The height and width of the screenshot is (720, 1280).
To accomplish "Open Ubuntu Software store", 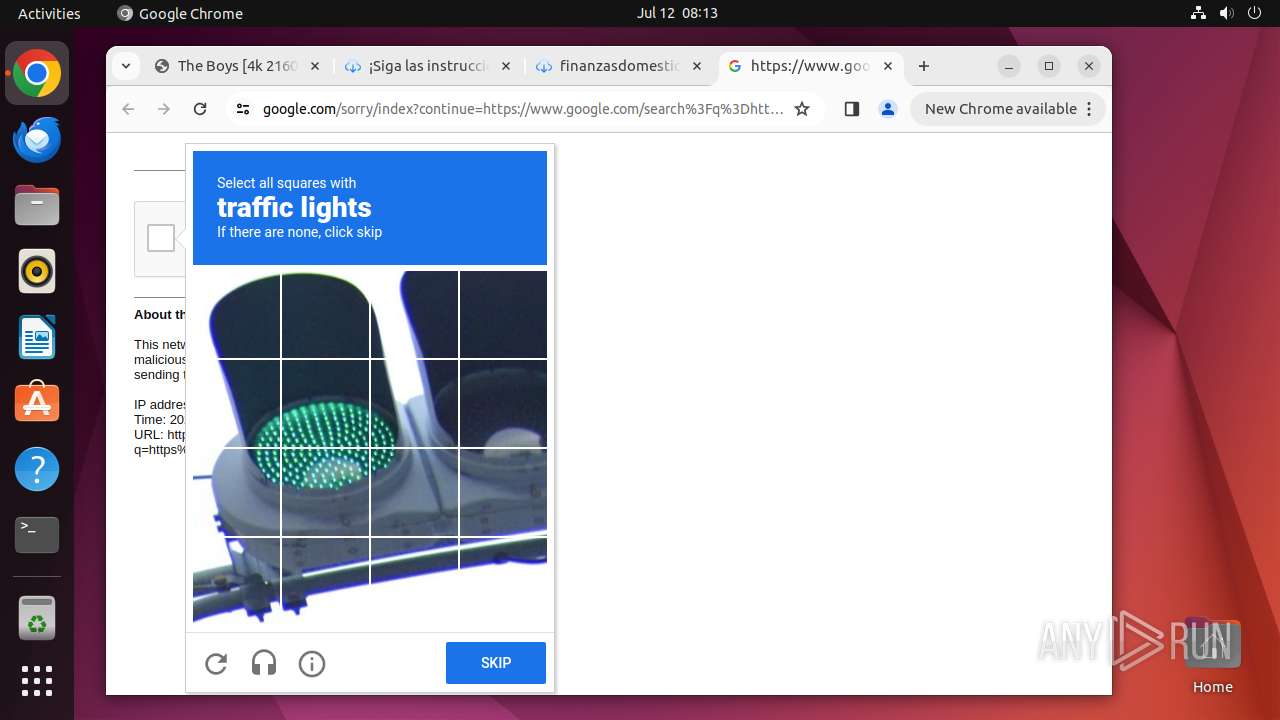I will (x=37, y=403).
